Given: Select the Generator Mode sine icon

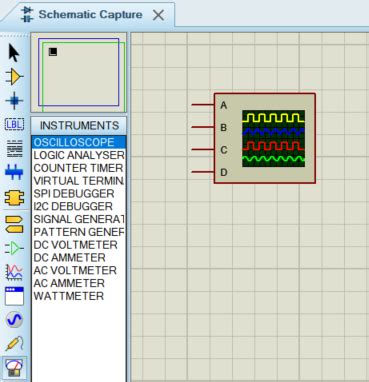Looking at the screenshot, I should point(14,320).
